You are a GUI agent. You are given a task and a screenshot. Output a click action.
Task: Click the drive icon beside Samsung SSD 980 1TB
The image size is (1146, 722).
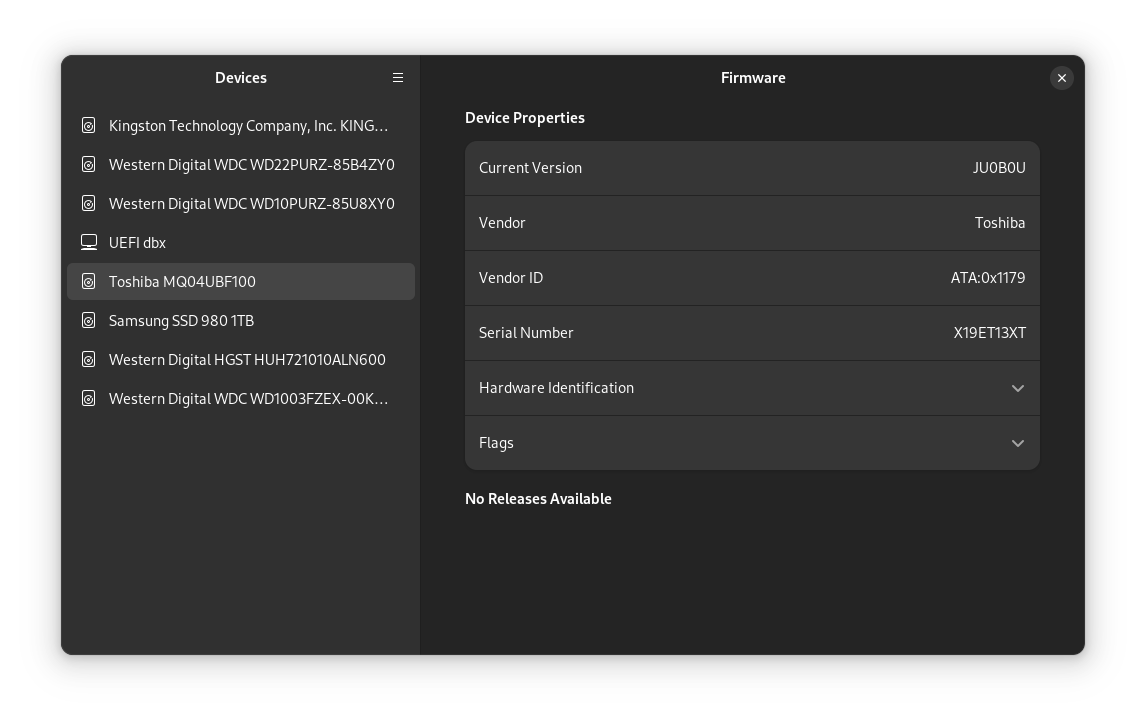88,320
